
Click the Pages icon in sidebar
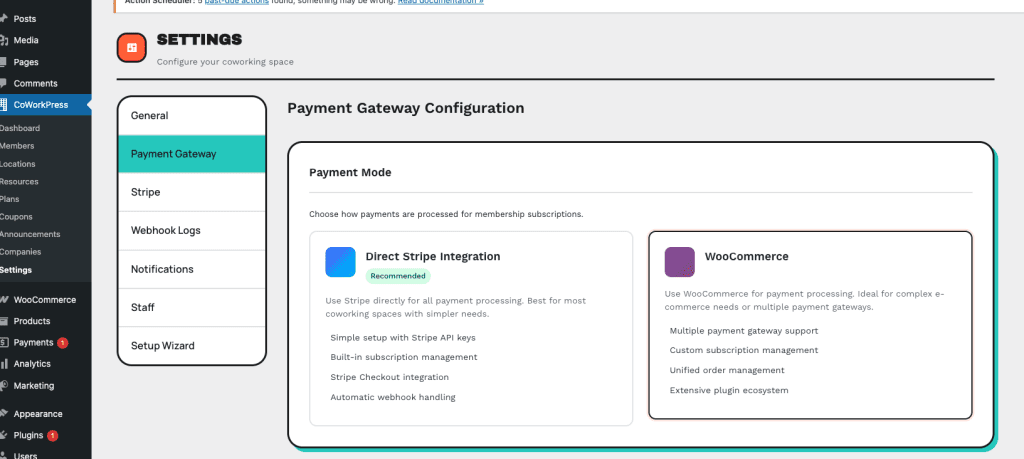(x=3, y=62)
